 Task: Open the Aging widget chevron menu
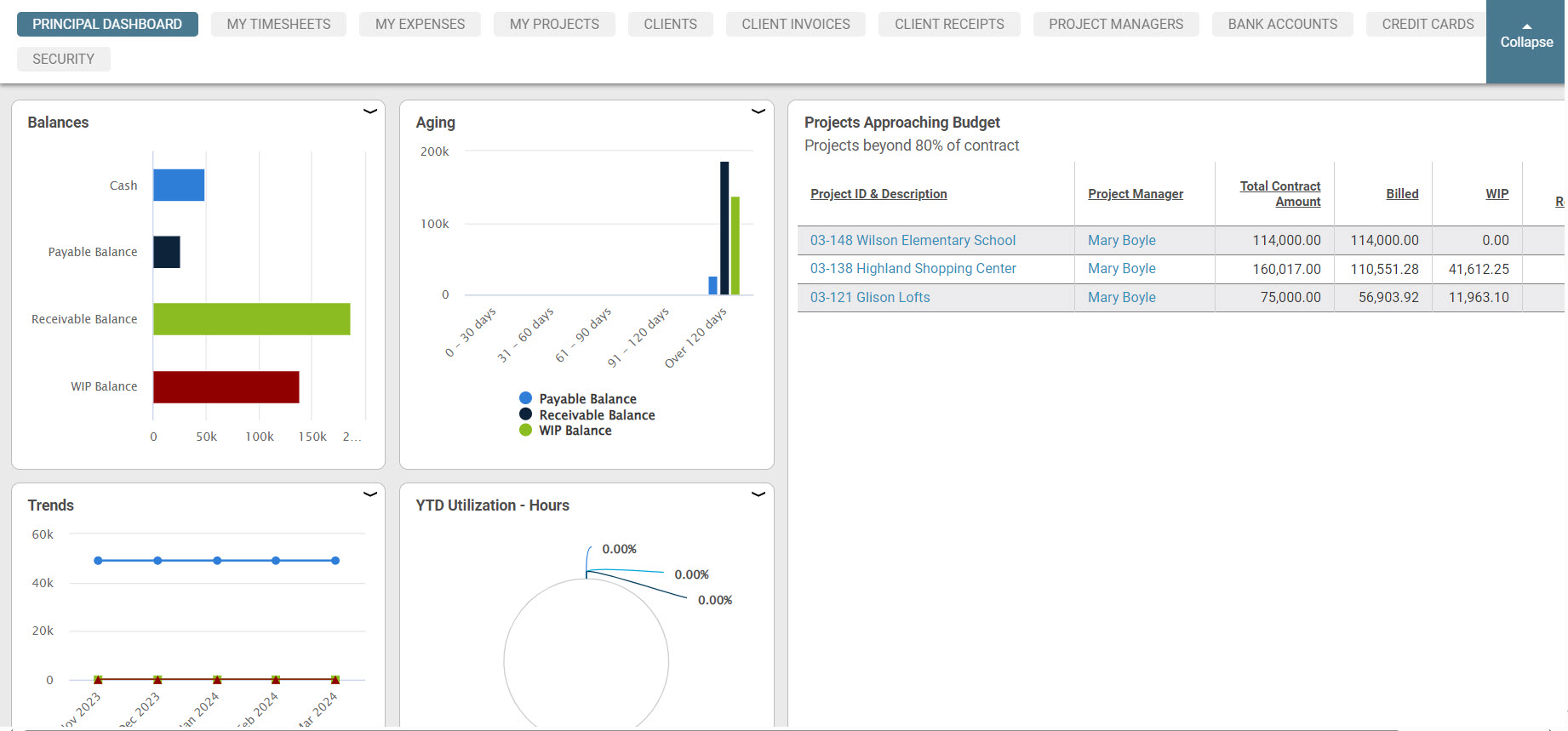coord(758,111)
